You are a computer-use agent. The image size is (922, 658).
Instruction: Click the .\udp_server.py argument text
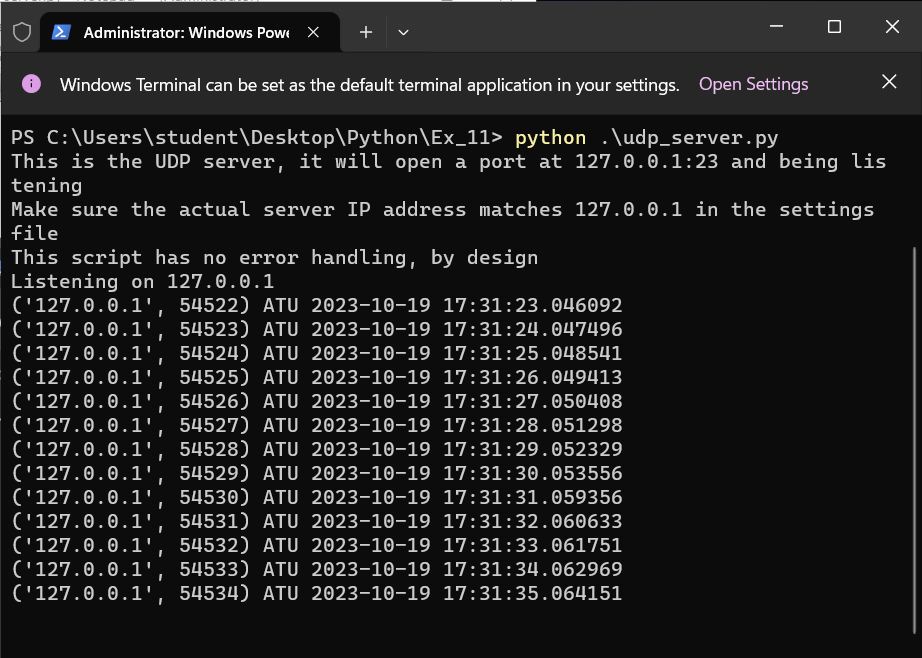(689, 138)
